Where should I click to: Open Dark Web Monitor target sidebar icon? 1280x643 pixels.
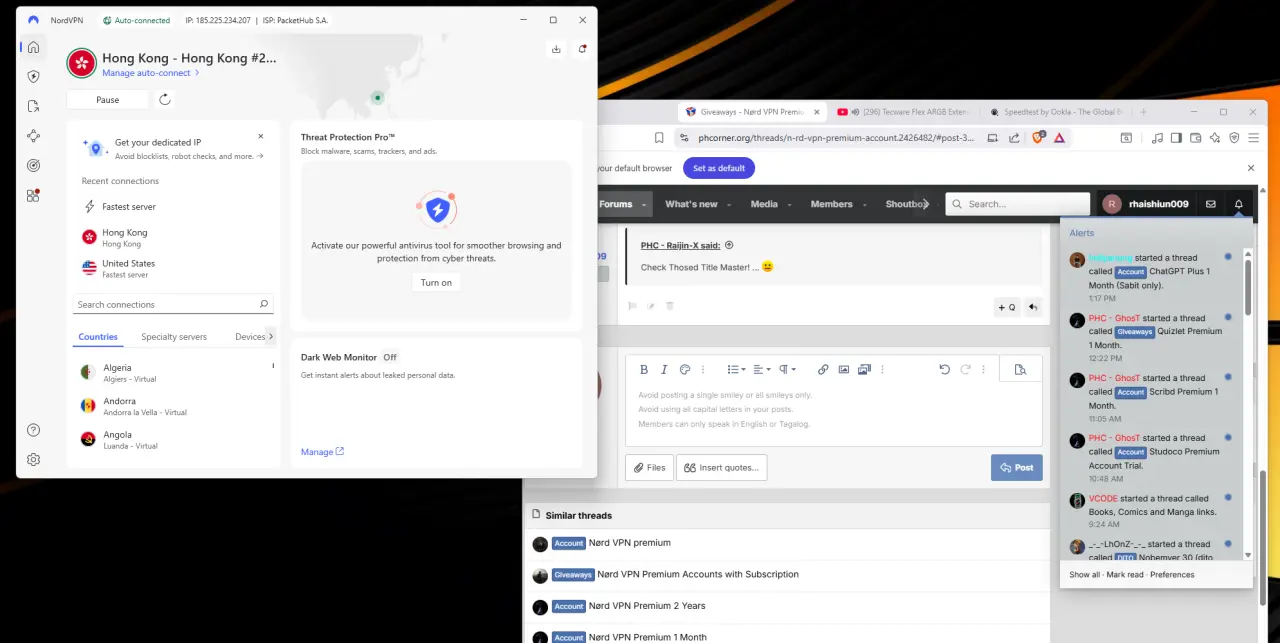tap(33, 165)
